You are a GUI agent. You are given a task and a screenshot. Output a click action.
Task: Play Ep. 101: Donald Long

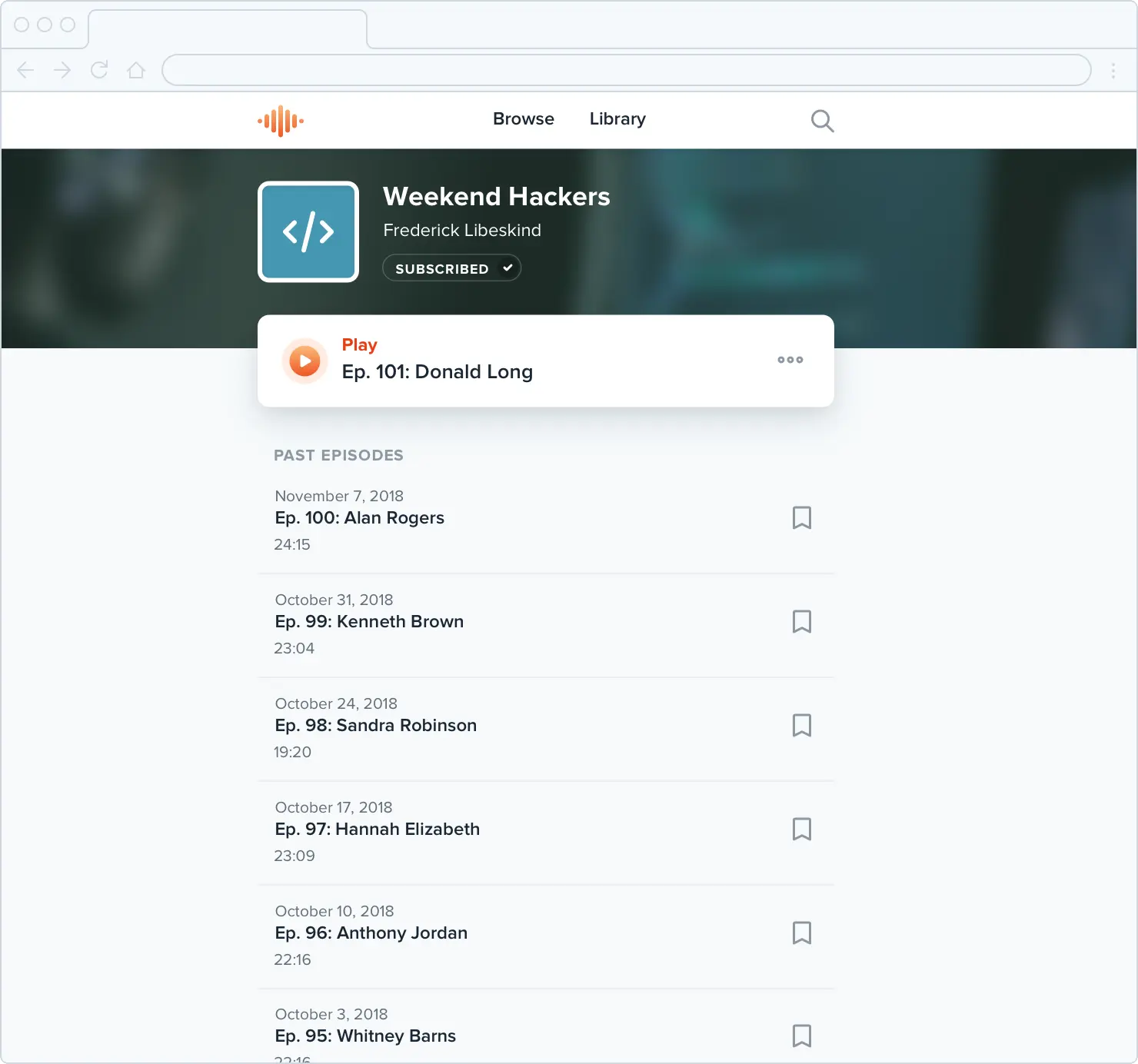point(305,361)
